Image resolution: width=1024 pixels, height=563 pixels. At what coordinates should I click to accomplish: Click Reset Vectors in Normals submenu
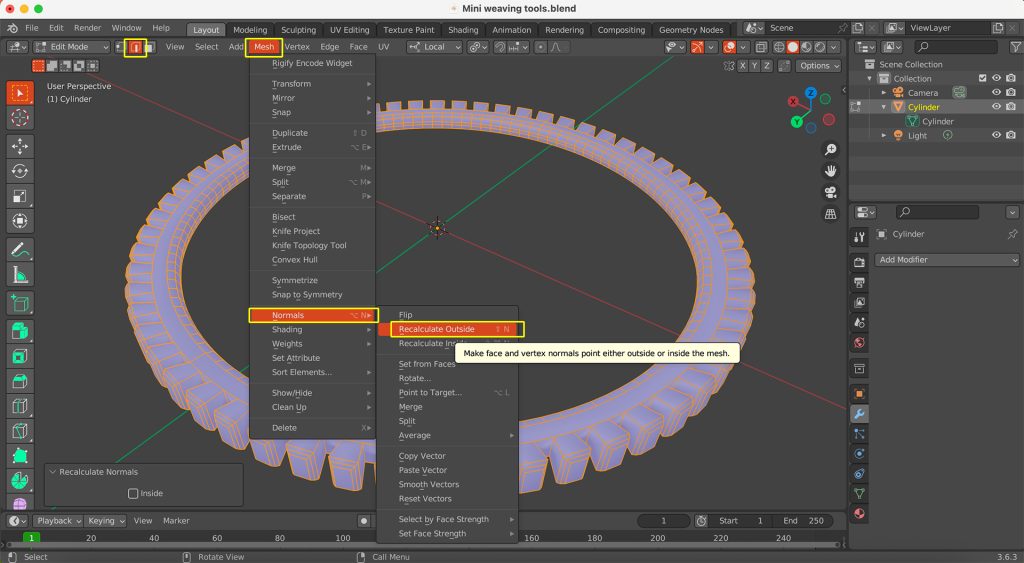click(x=425, y=499)
